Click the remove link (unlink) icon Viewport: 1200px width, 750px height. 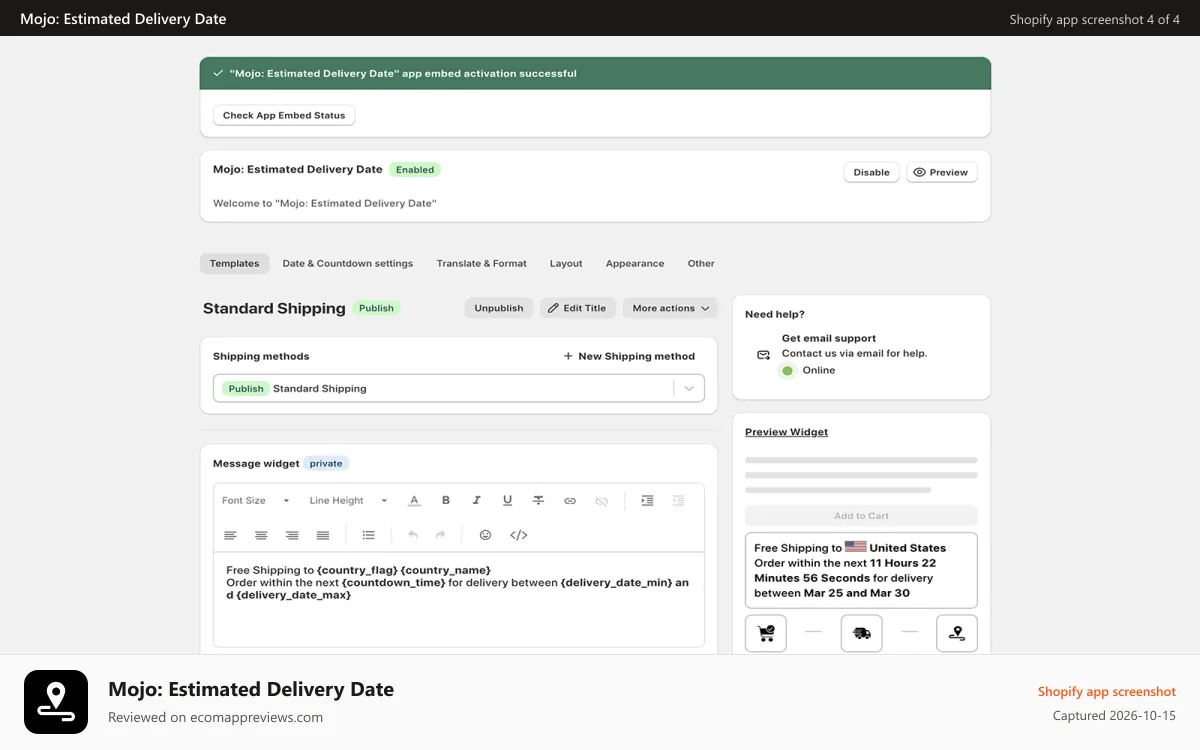tap(601, 501)
